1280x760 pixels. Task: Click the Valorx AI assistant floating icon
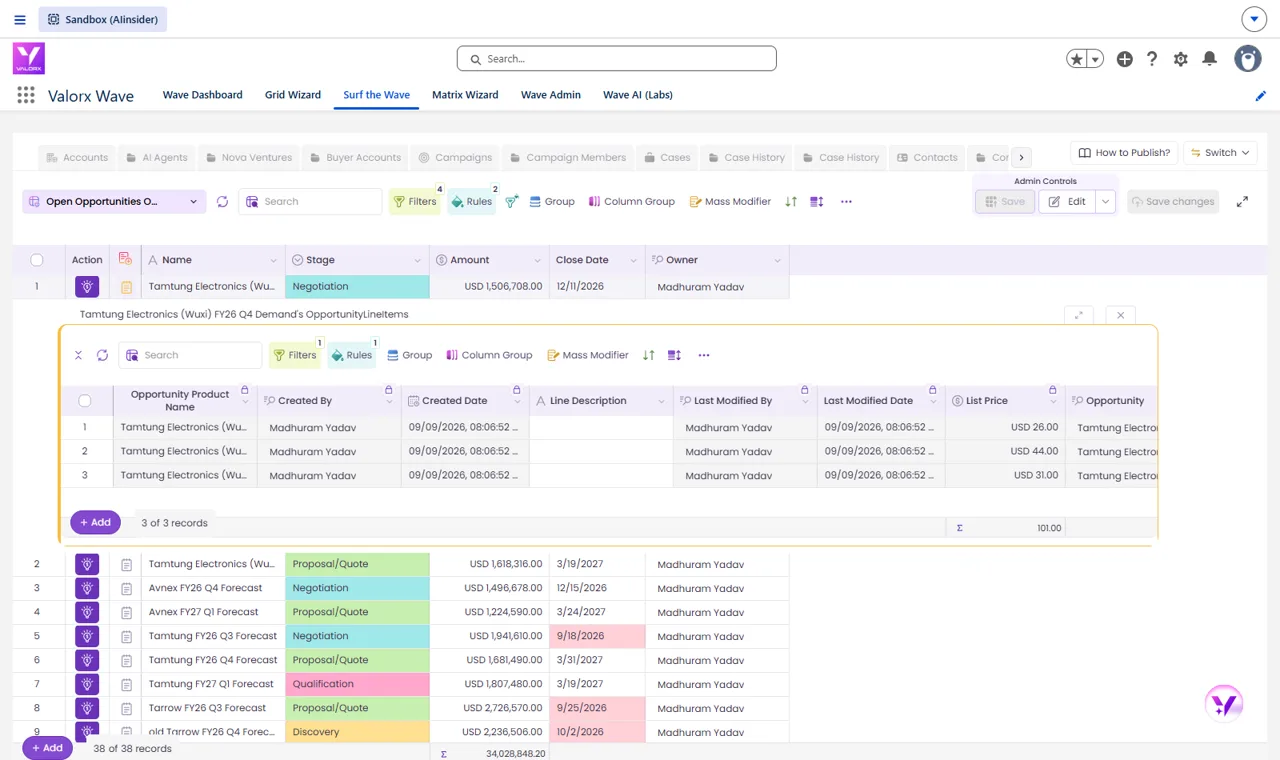coord(1224,704)
